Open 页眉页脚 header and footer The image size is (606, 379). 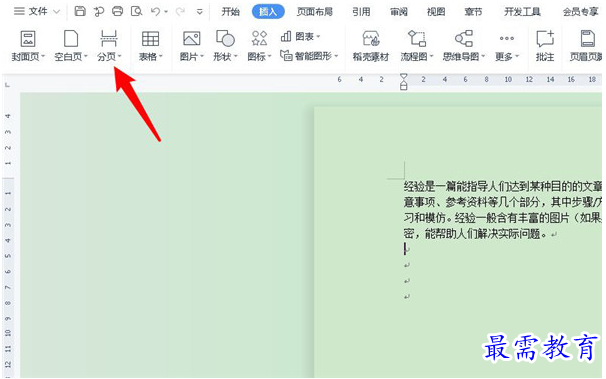(586, 46)
